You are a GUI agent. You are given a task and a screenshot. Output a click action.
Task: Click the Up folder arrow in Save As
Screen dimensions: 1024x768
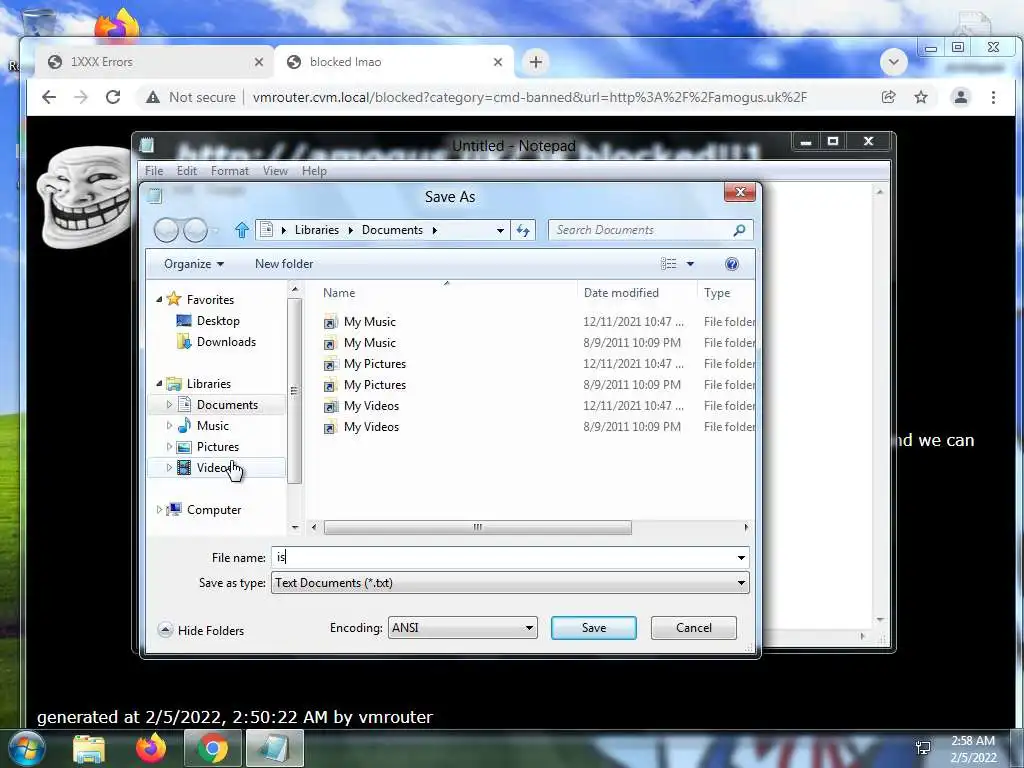click(242, 230)
